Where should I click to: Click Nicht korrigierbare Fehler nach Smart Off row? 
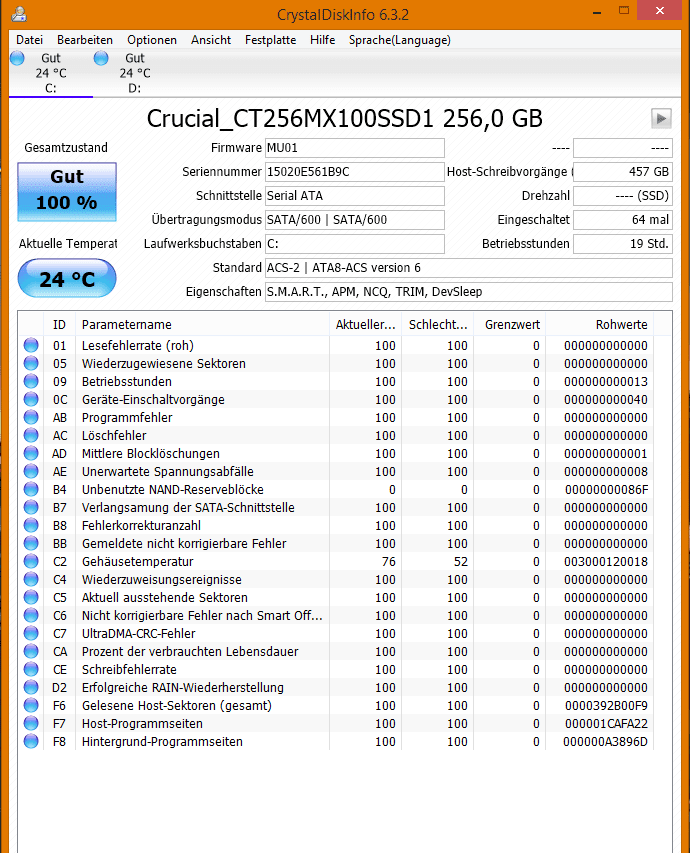click(336, 615)
